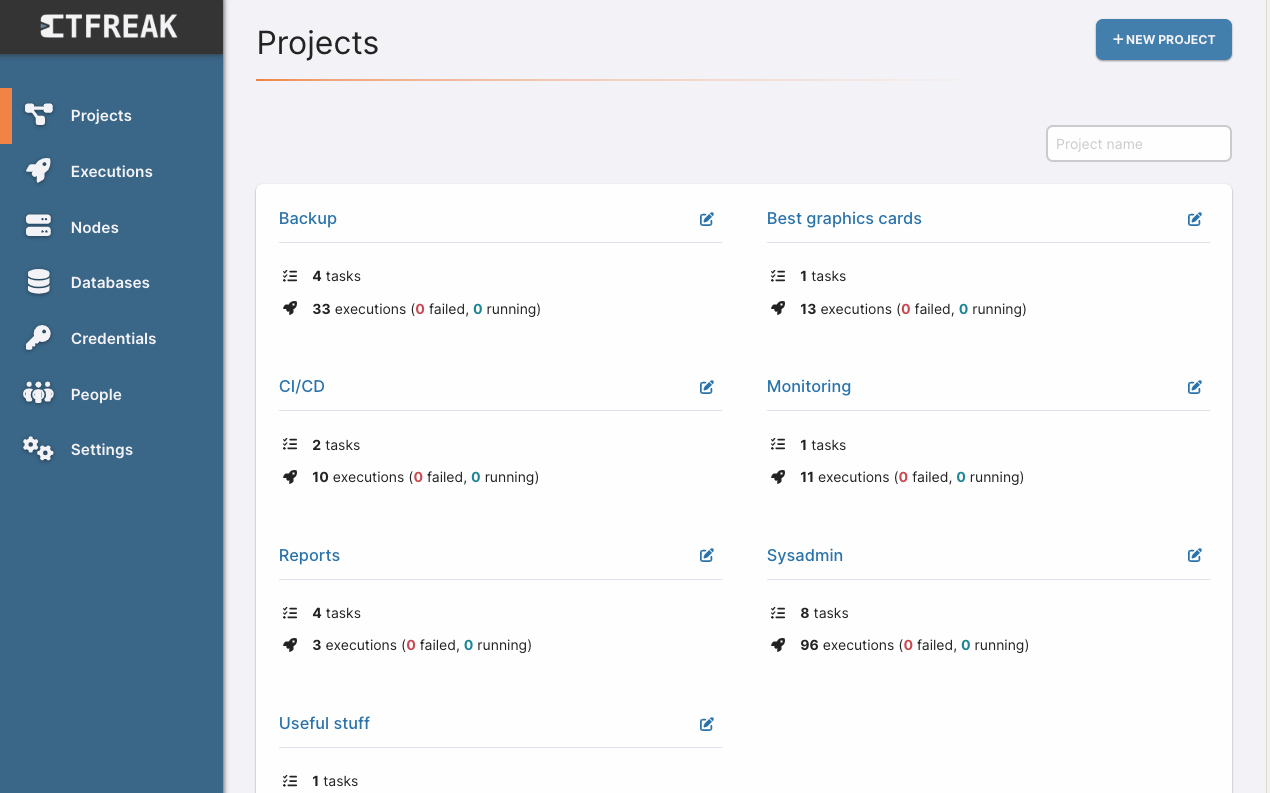Click the '4 tasks' text under Backup

coord(336,276)
